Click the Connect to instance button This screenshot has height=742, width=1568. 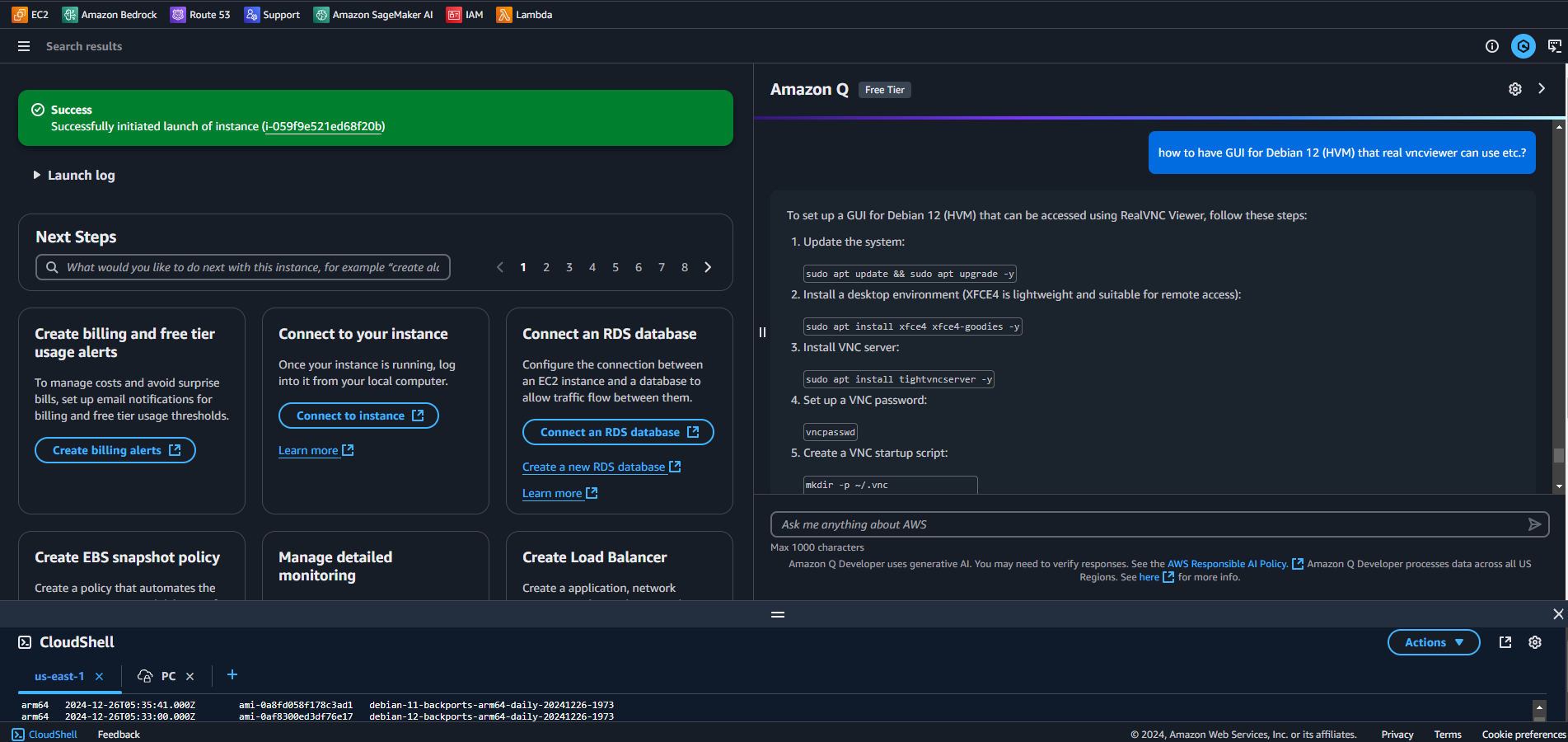[x=358, y=416]
